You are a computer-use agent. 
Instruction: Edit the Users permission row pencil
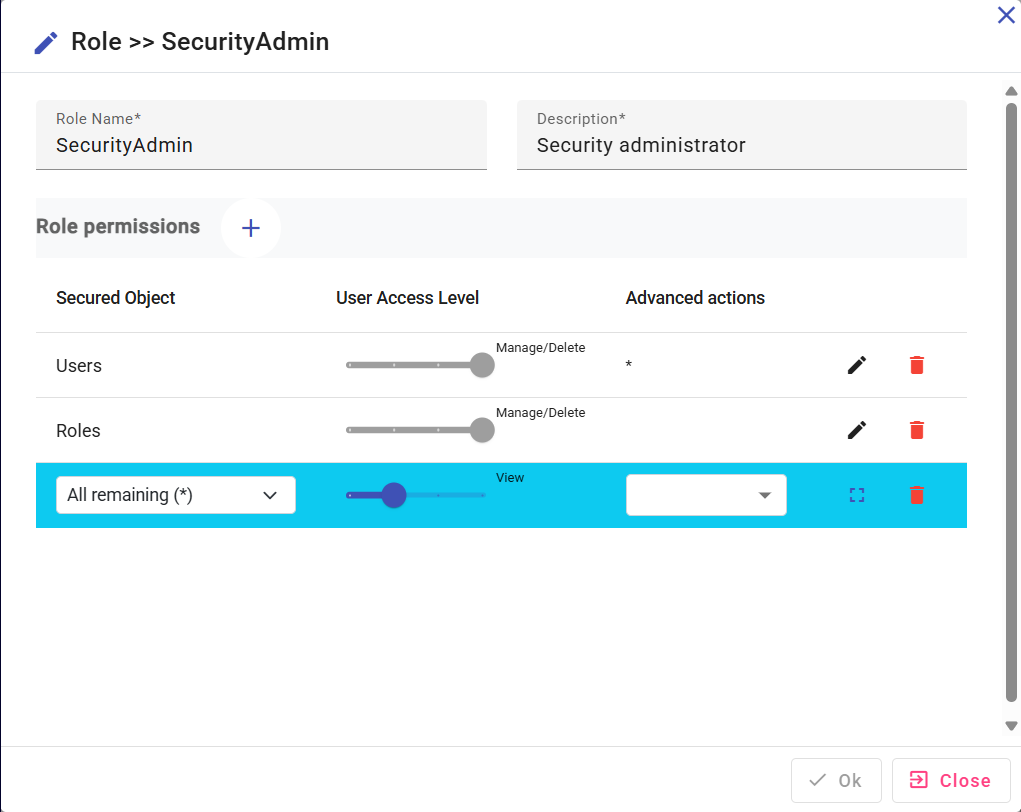857,365
